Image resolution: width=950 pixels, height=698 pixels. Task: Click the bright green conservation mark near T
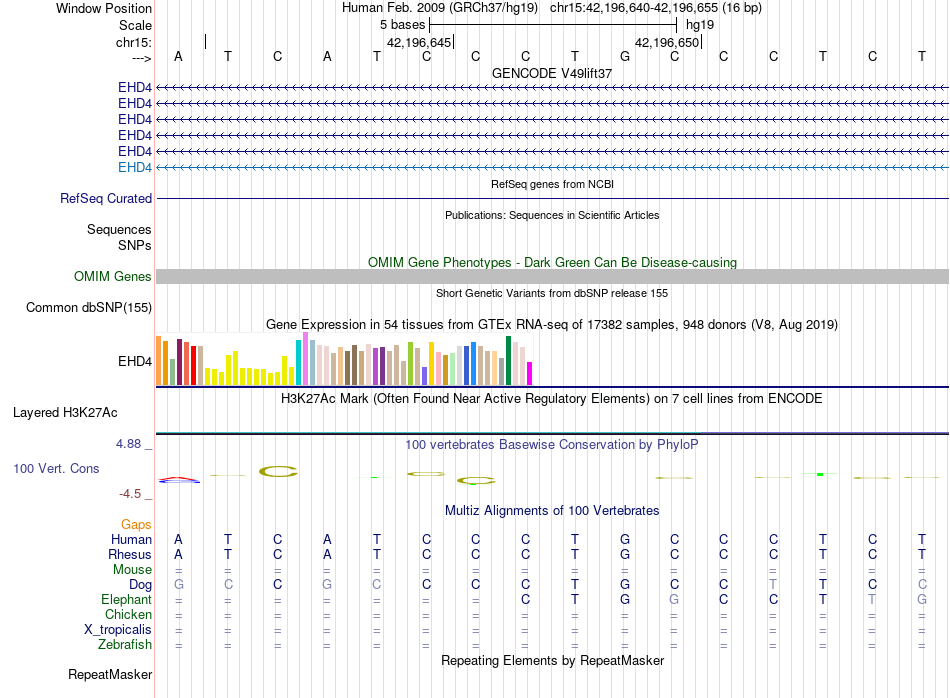point(820,474)
